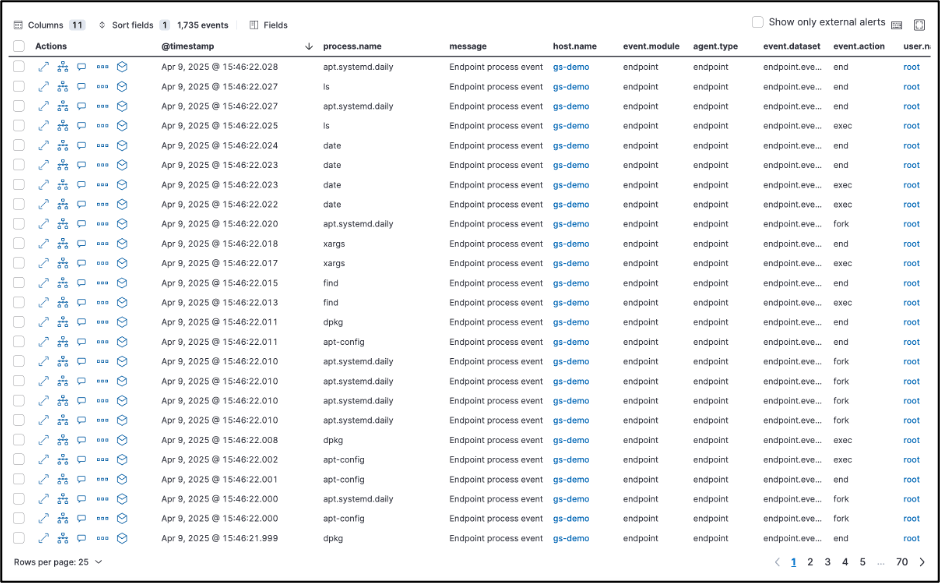Open the Columns selector
This screenshot has width=940, height=584.
point(49,25)
